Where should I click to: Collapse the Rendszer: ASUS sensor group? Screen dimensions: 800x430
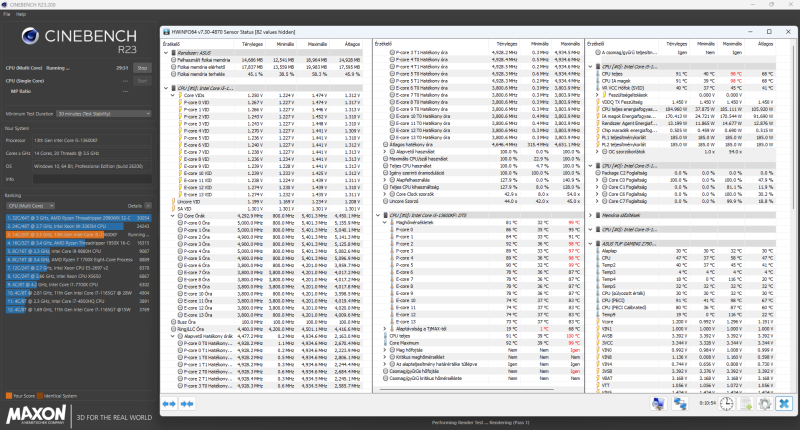[166, 53]
